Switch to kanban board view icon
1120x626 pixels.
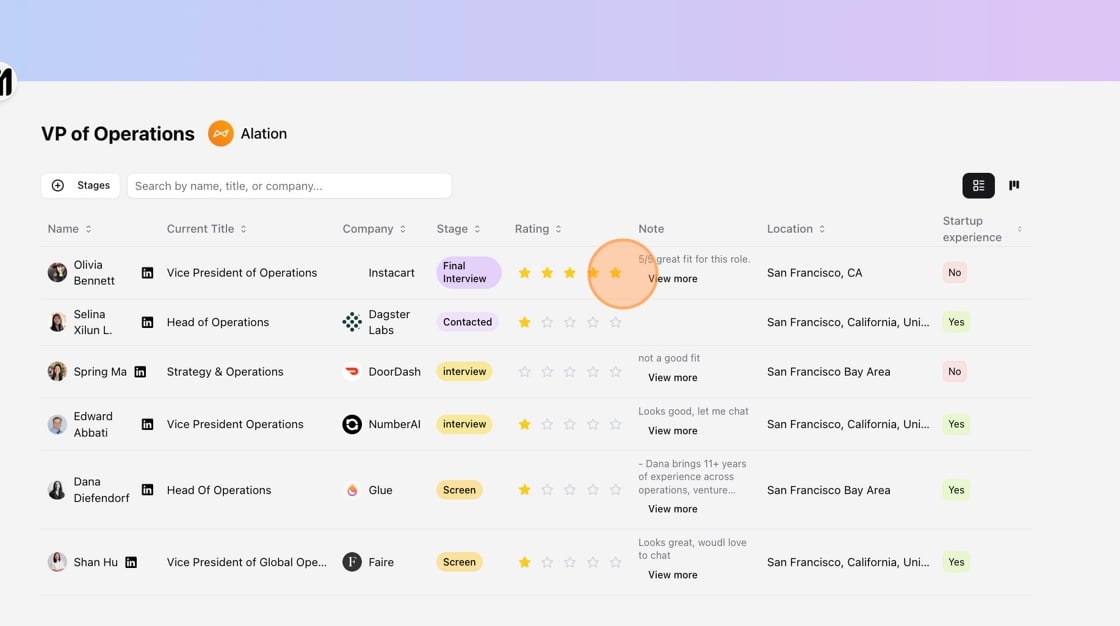point(1014,186)
